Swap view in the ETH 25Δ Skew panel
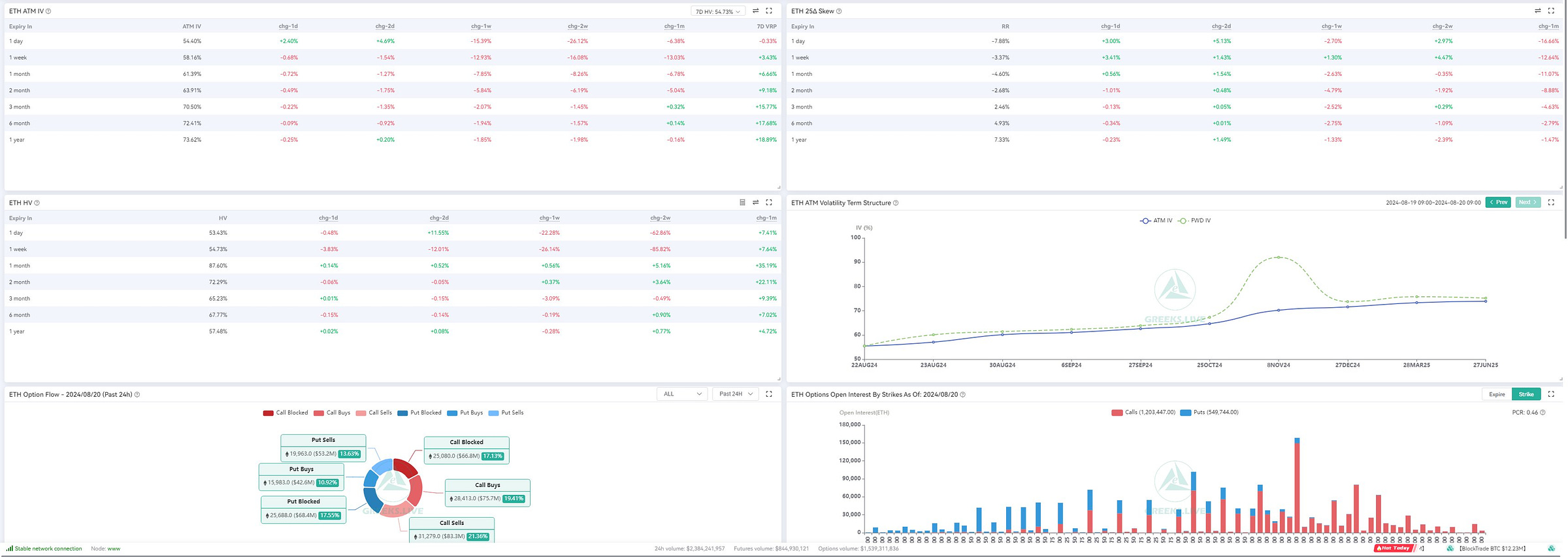The image size is (1568, 557). click(1537, 11)
